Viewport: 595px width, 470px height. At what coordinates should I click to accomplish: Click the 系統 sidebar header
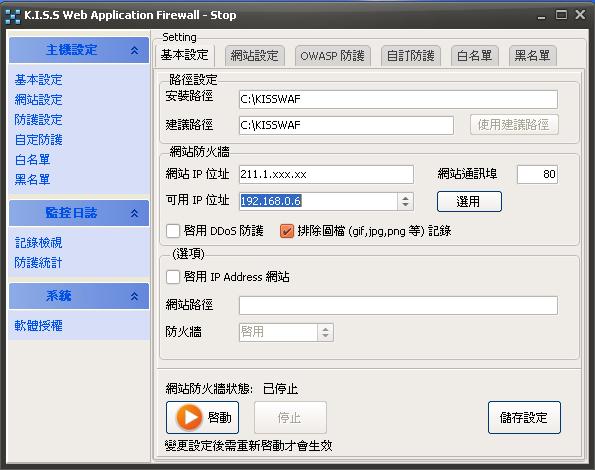pos(79,296)
